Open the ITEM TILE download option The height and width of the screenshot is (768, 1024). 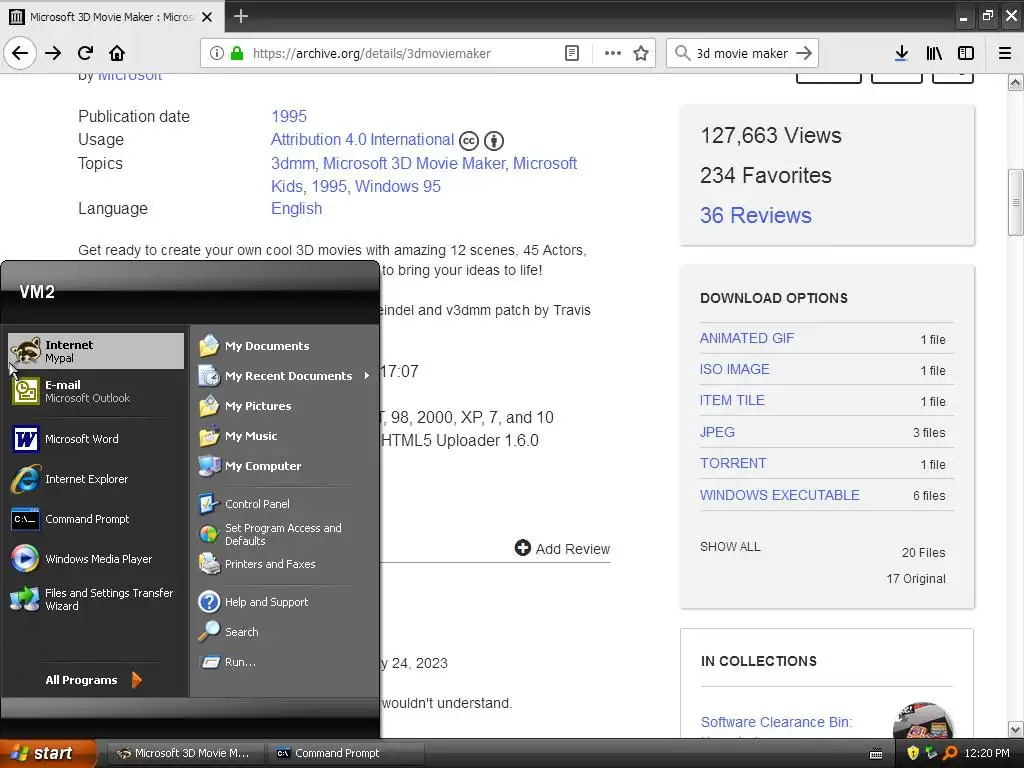tap(732, 400)
